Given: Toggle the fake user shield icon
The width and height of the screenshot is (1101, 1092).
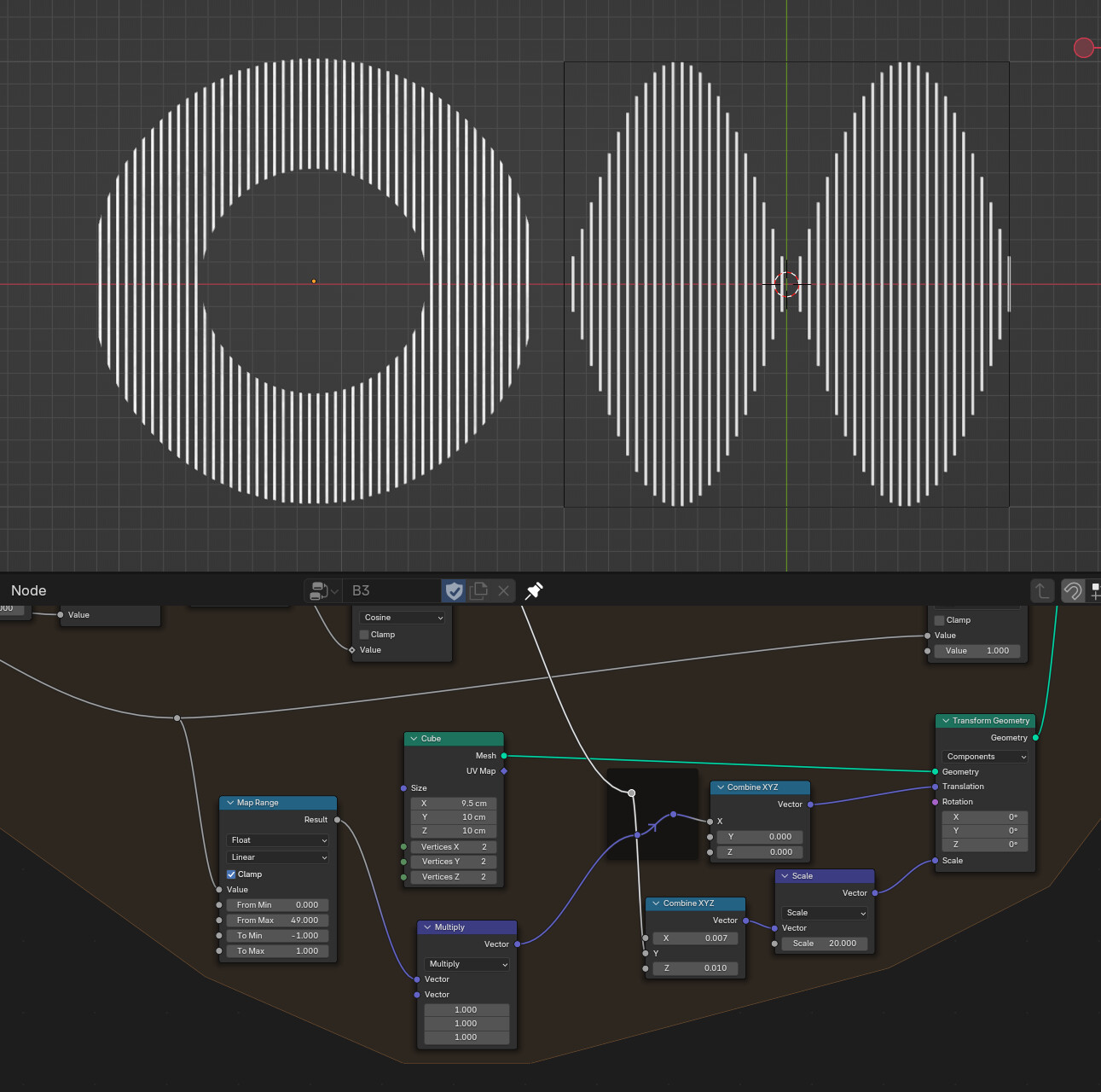Looking at the screenshot, I should coord(454,590).
